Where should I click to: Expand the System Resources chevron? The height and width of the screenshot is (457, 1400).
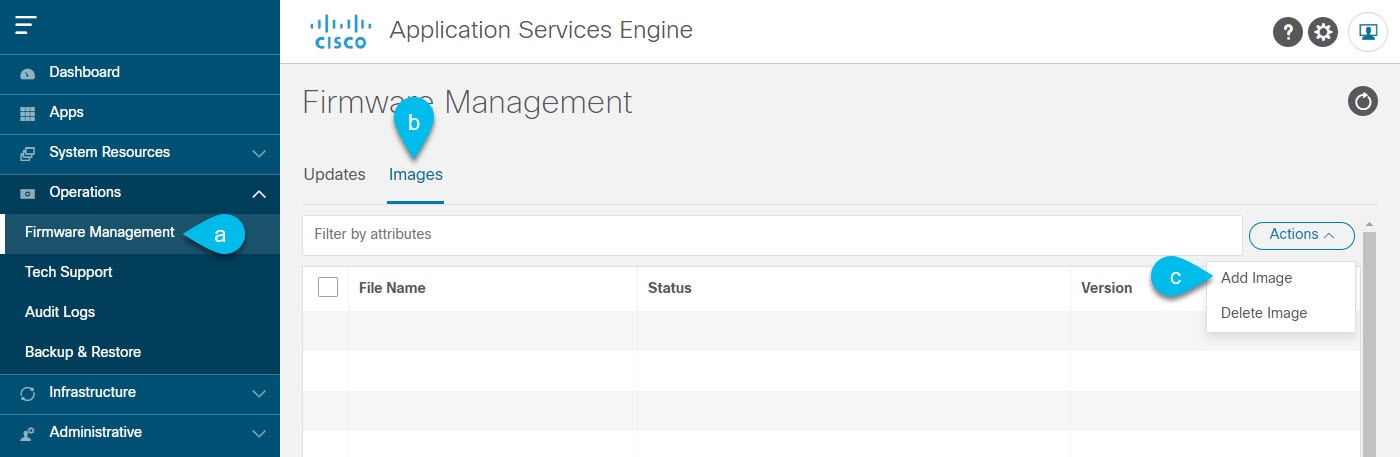click(259, 153)
